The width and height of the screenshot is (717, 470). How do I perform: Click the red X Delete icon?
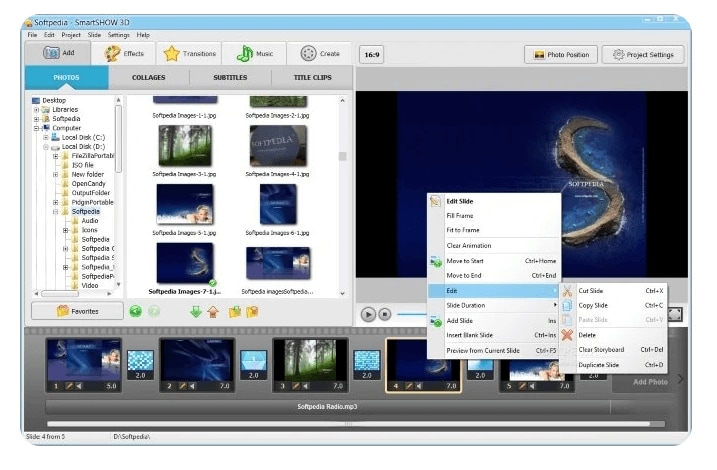tap(567, 335)
